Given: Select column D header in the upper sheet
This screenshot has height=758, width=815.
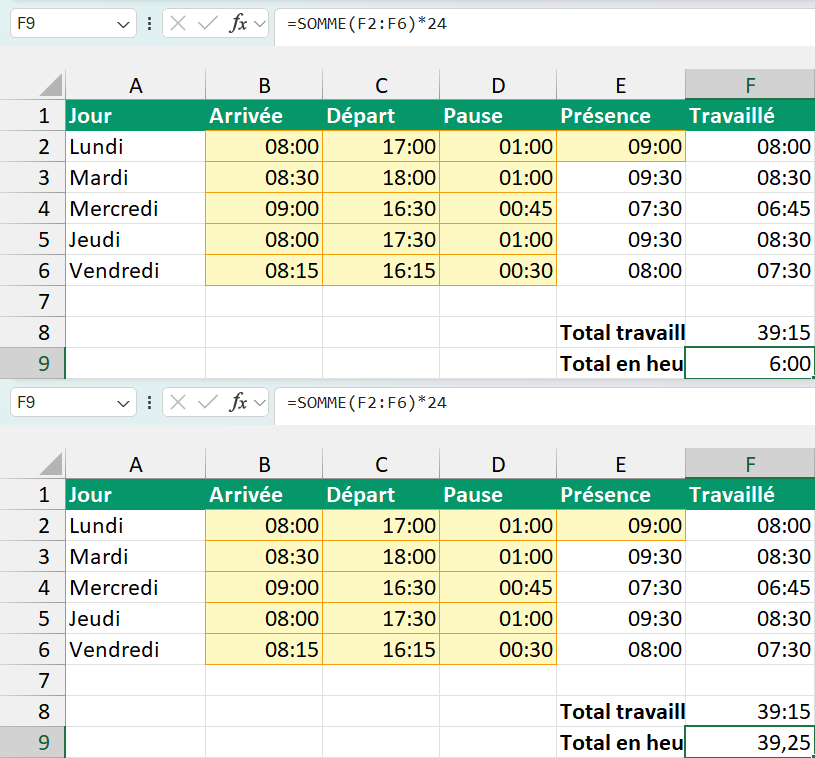Looking at the screenshot, I should pos(498,85).
